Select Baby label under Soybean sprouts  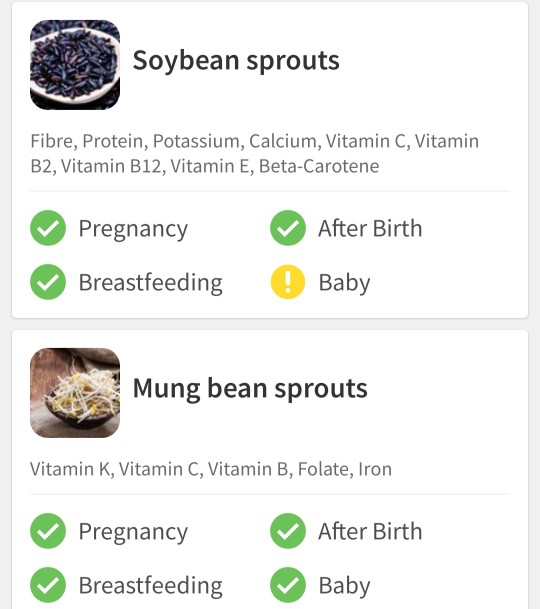coord(344,283)
